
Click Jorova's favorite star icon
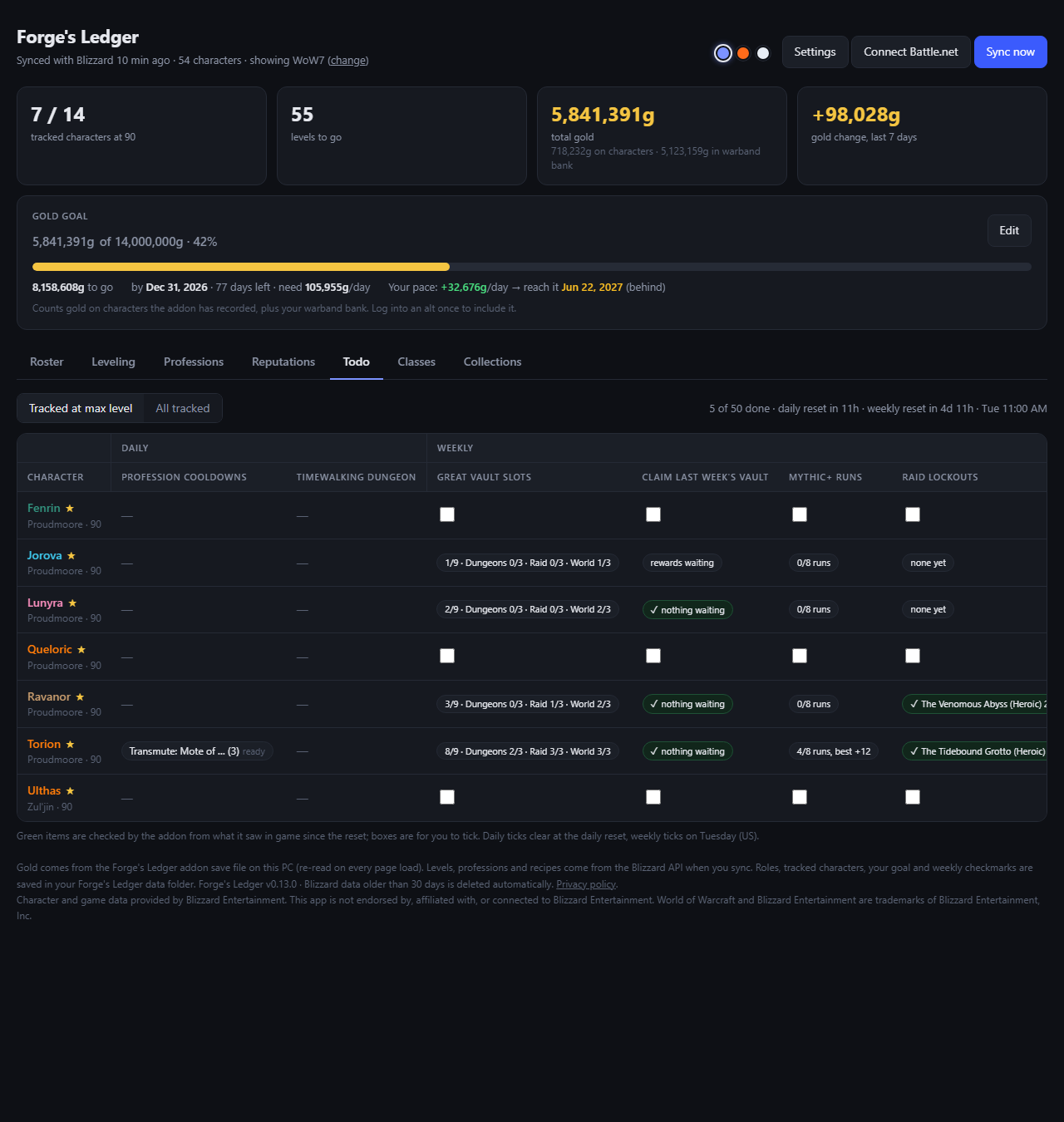[71, 555]
